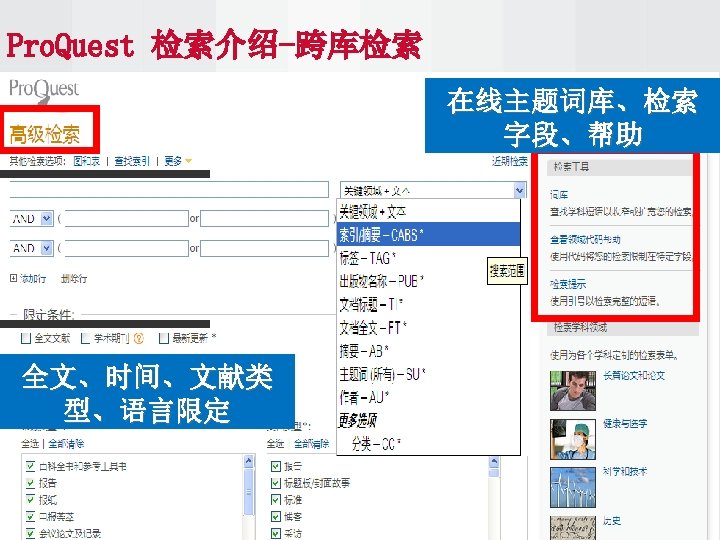This screenshot has width=720, height=540.
Task: Open the 图和表 search option link
Action: [86, 161]
